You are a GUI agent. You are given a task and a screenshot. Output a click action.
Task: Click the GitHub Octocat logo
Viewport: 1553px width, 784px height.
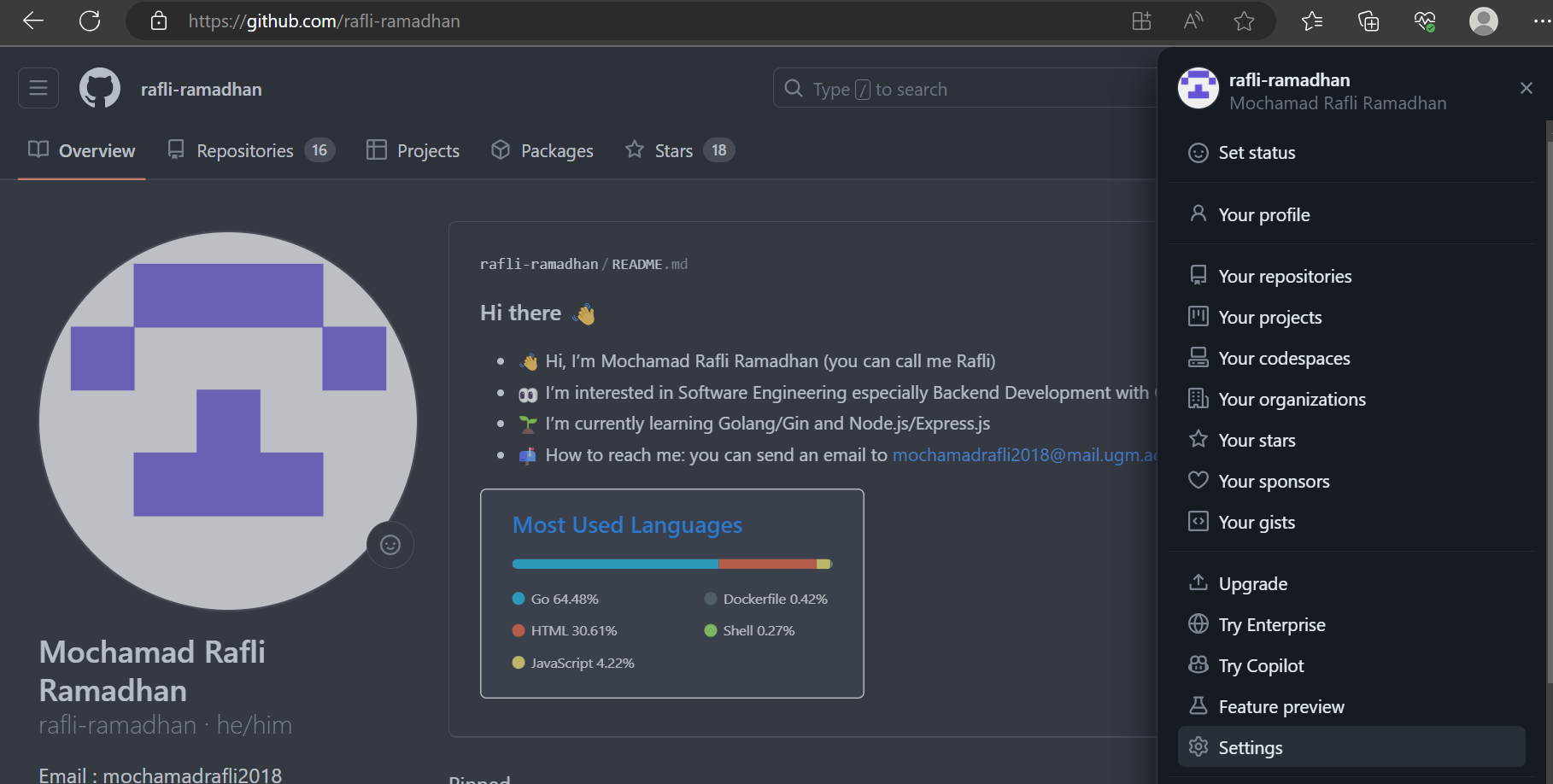[x=100, y=88]
